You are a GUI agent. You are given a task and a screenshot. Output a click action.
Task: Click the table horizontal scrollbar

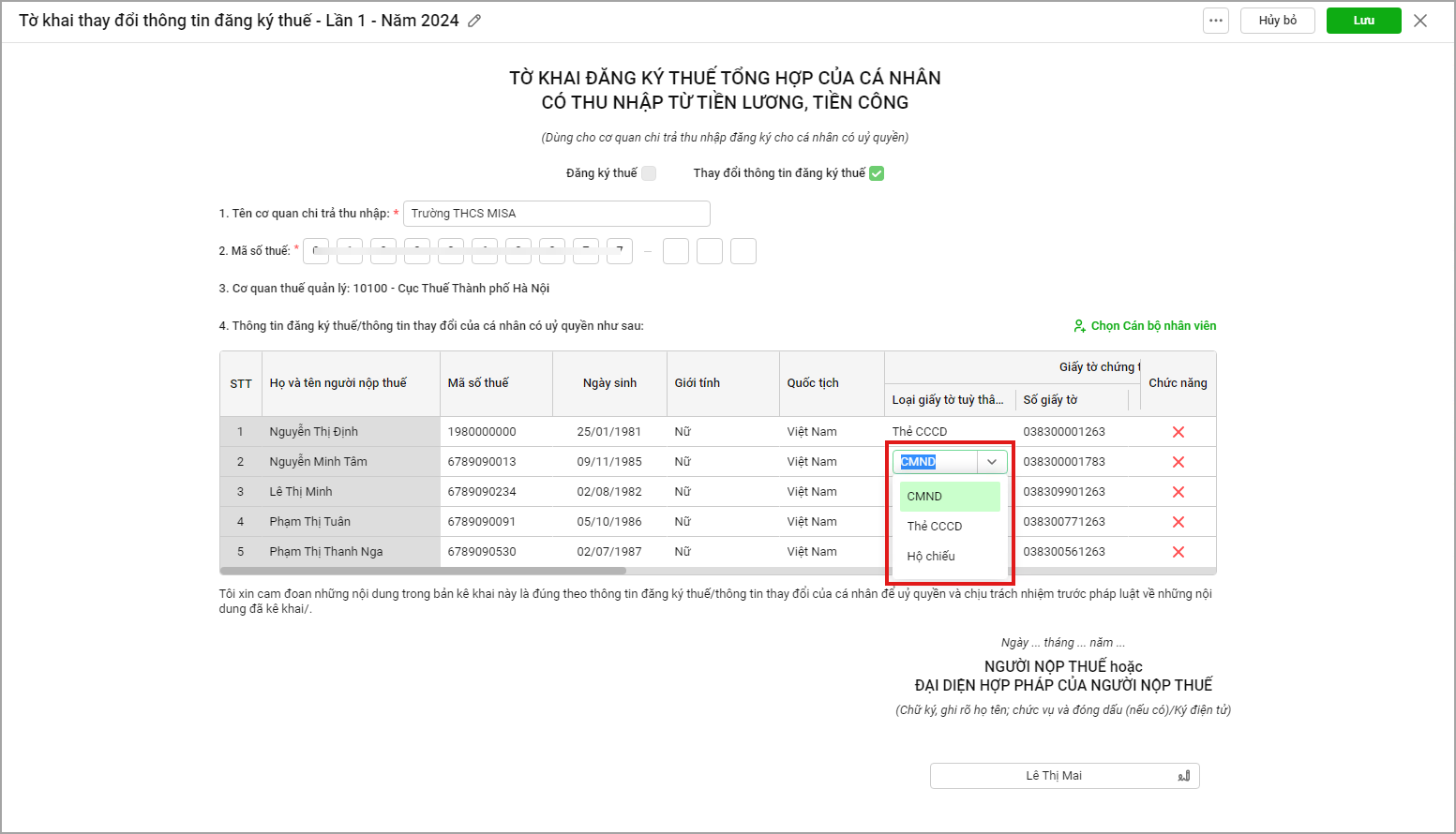tap(424, 571)
